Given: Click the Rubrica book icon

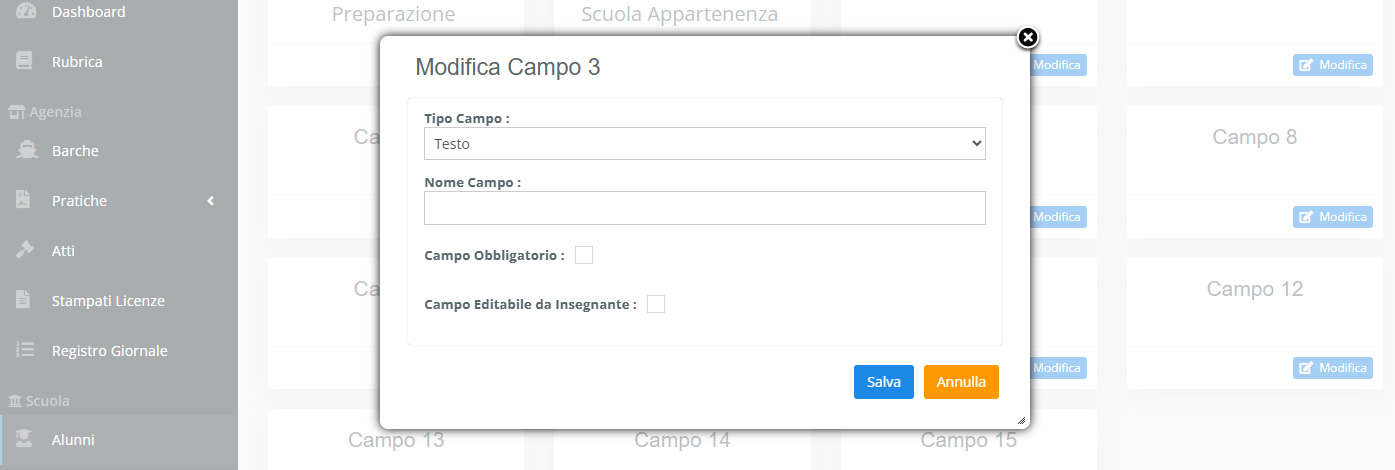Looking at the screenshot, I should 26,61.
